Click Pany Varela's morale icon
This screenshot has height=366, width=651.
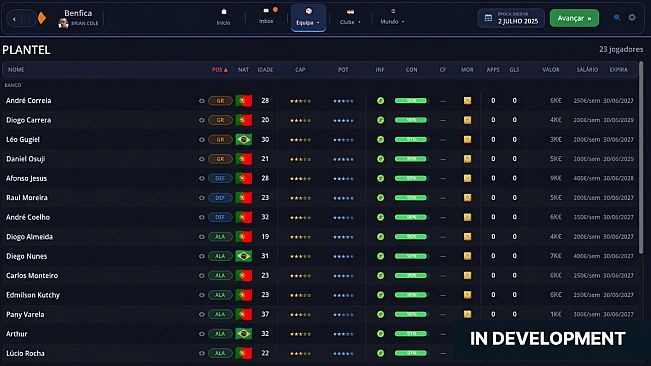[467, 314]
